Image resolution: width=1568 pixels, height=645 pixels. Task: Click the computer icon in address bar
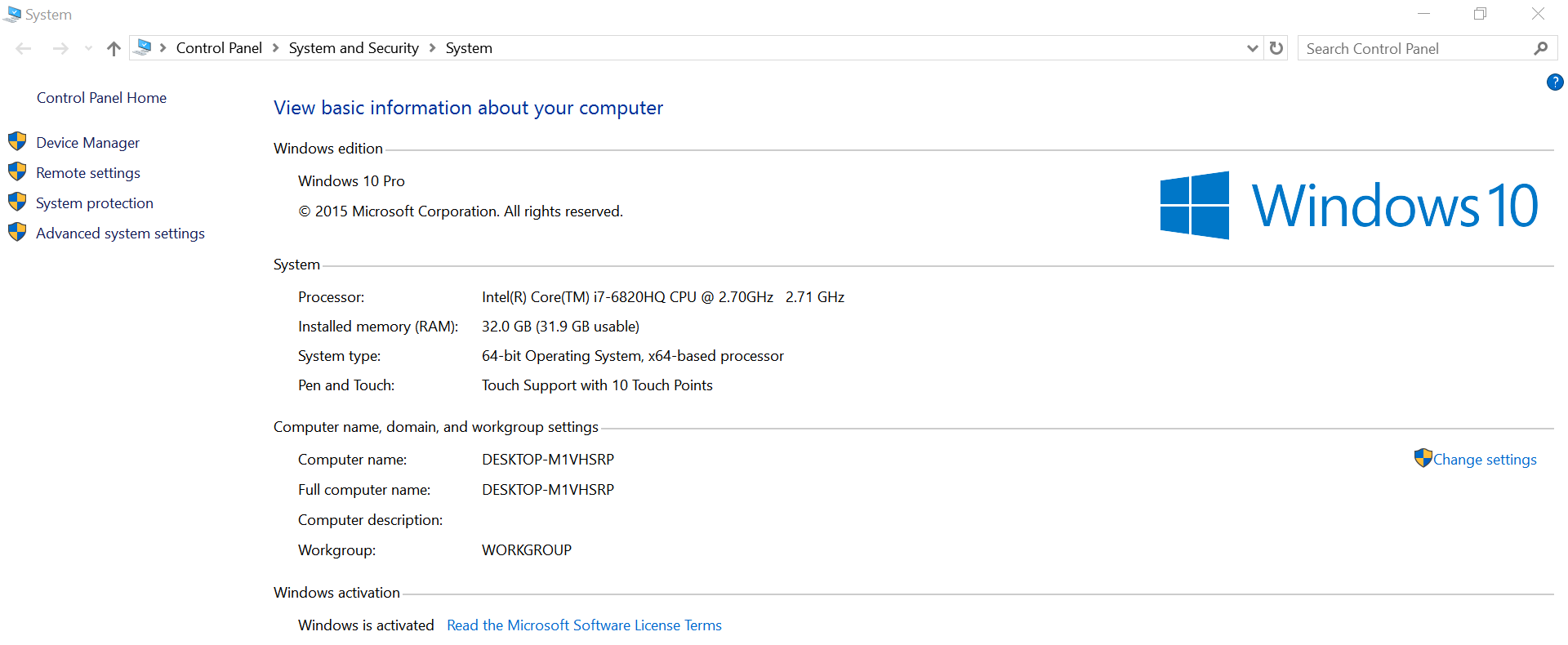[143, 47]
